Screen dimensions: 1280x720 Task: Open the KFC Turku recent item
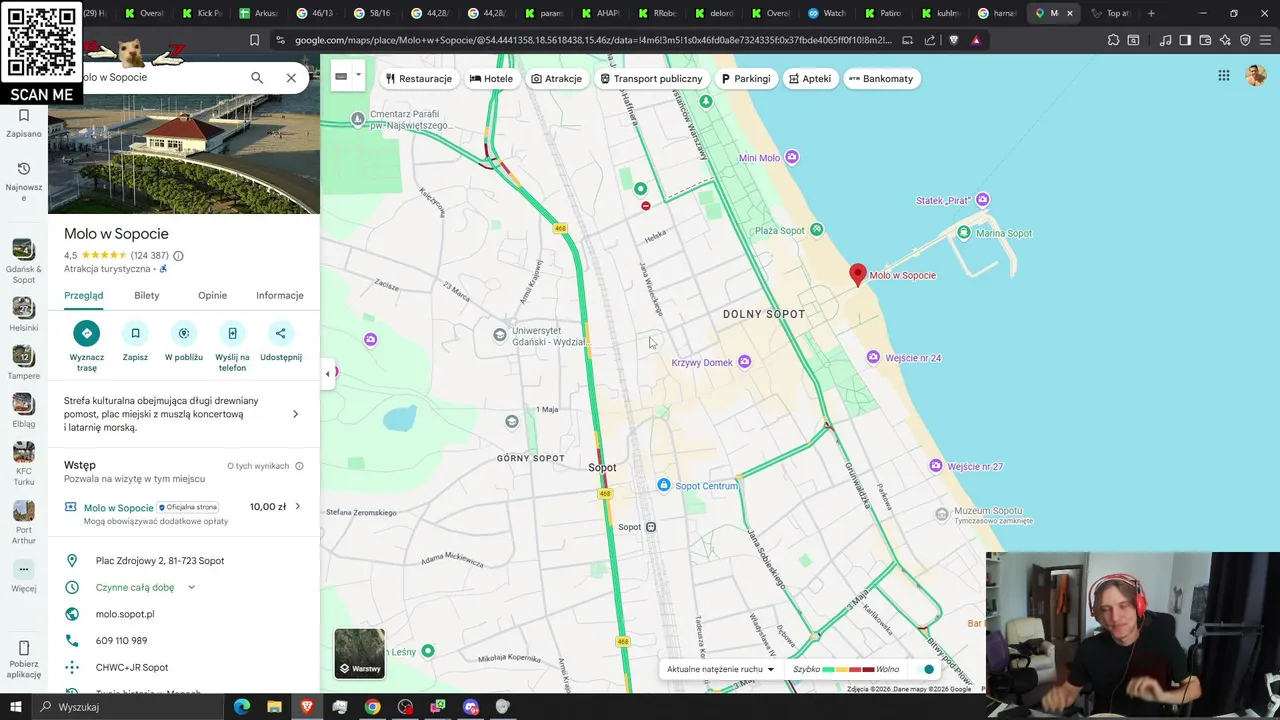[24, 463]
